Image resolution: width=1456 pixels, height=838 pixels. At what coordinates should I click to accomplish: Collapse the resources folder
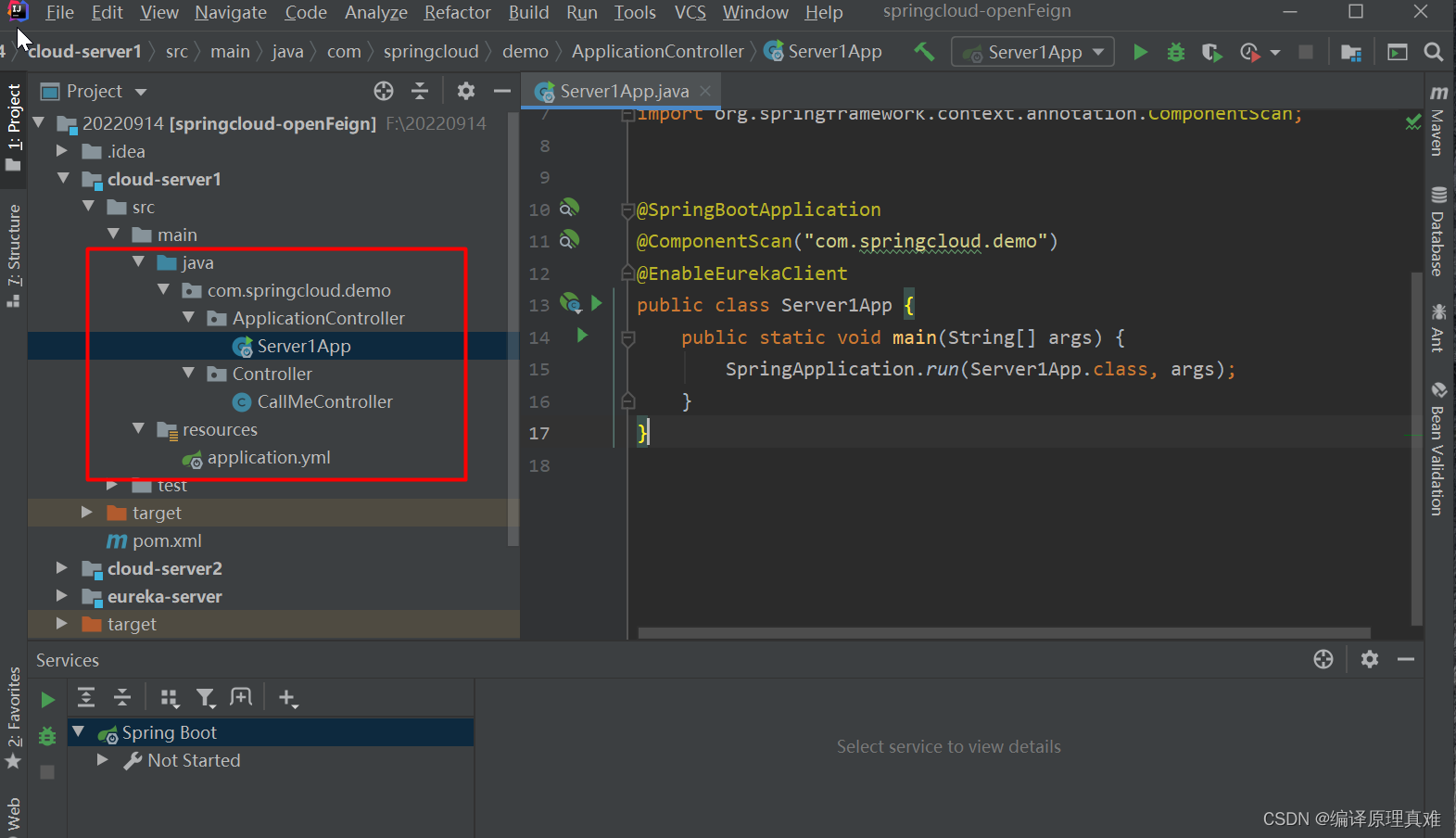click(x=138, y=428)
